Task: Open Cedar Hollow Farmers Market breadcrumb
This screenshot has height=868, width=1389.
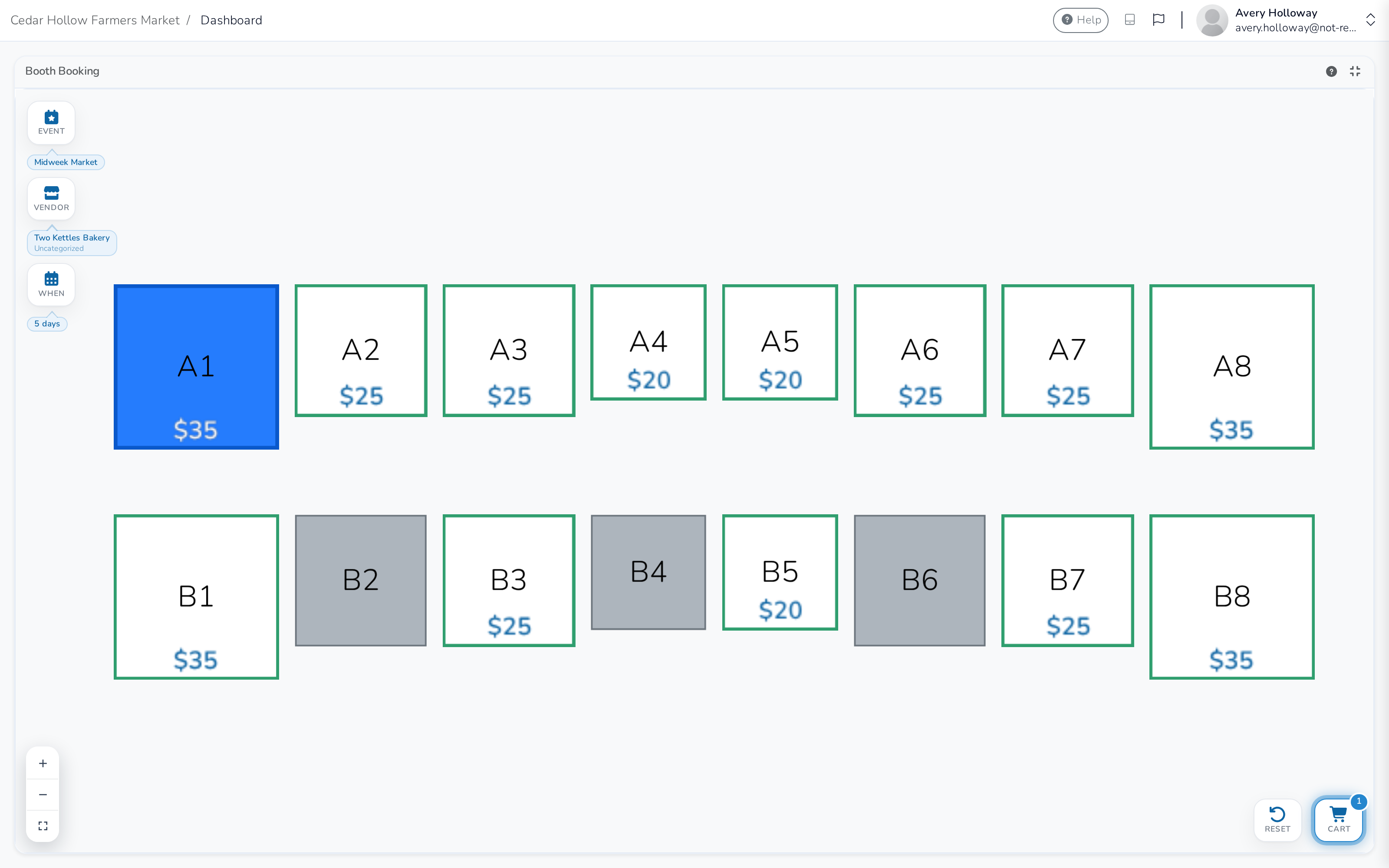Action: pos(95,20)
